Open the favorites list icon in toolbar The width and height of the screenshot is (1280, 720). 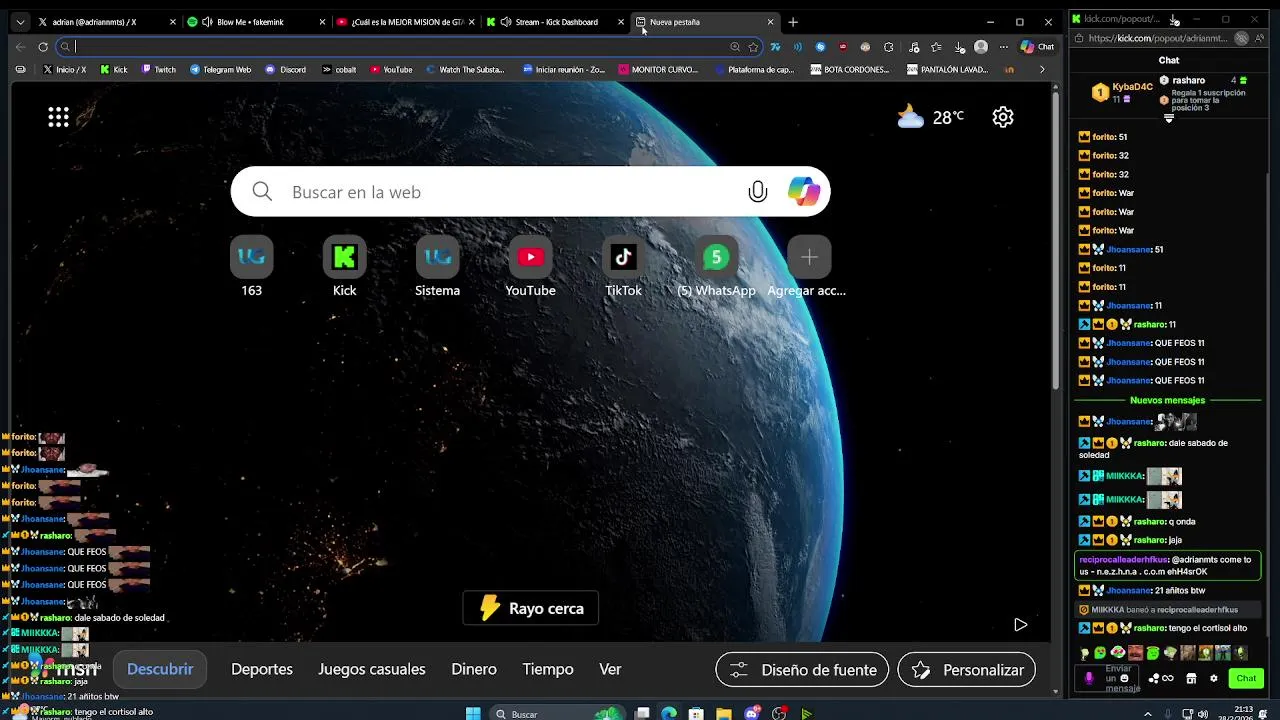click(936, 47)
